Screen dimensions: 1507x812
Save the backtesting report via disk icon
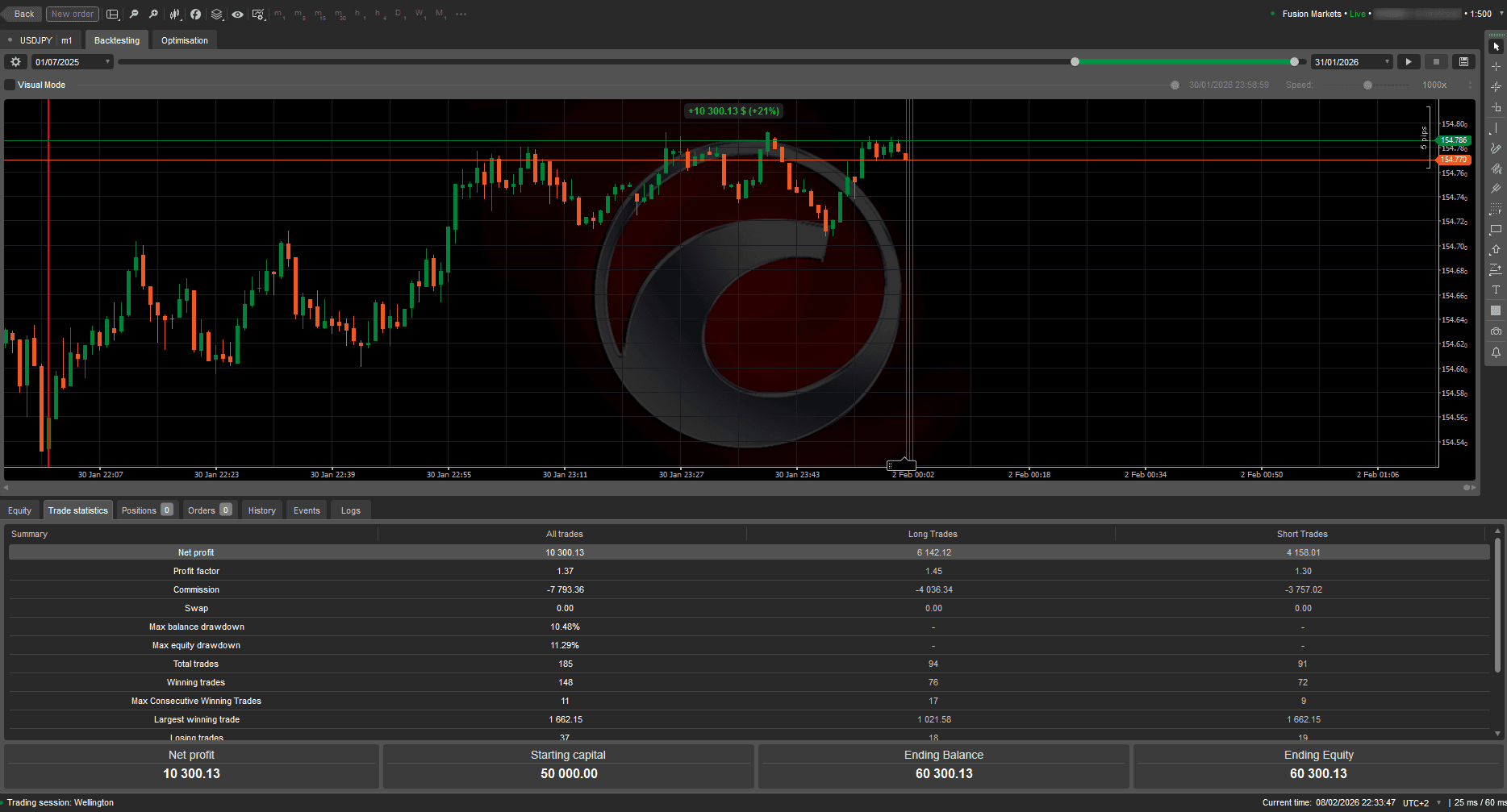[x=1463, y=61]
